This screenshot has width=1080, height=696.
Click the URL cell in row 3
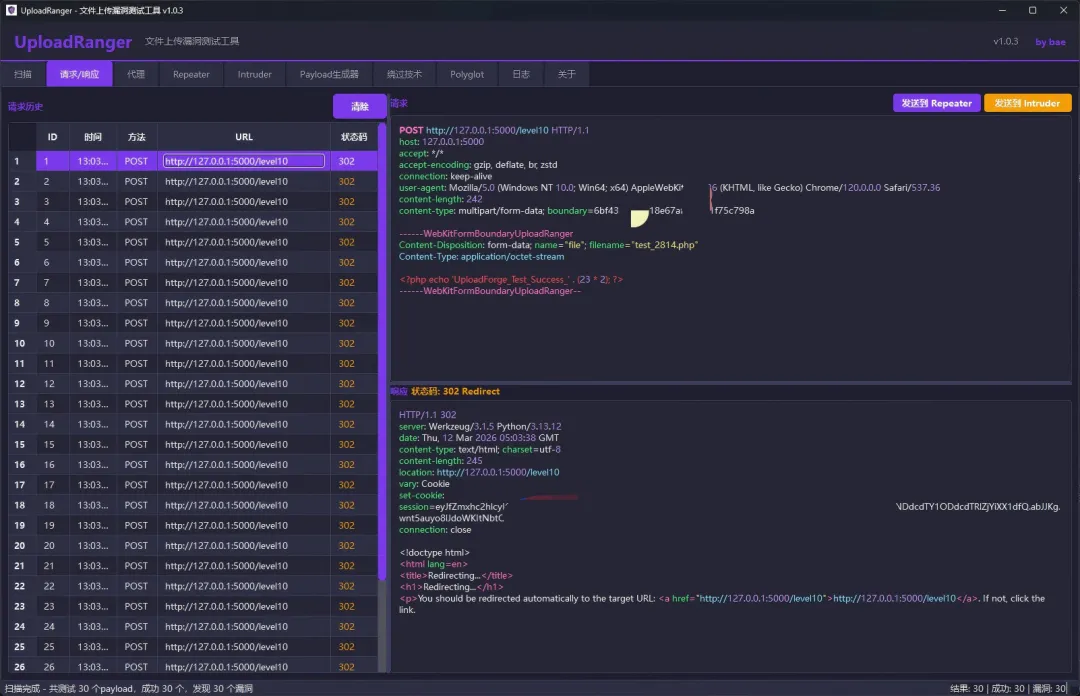click(244, 202)
